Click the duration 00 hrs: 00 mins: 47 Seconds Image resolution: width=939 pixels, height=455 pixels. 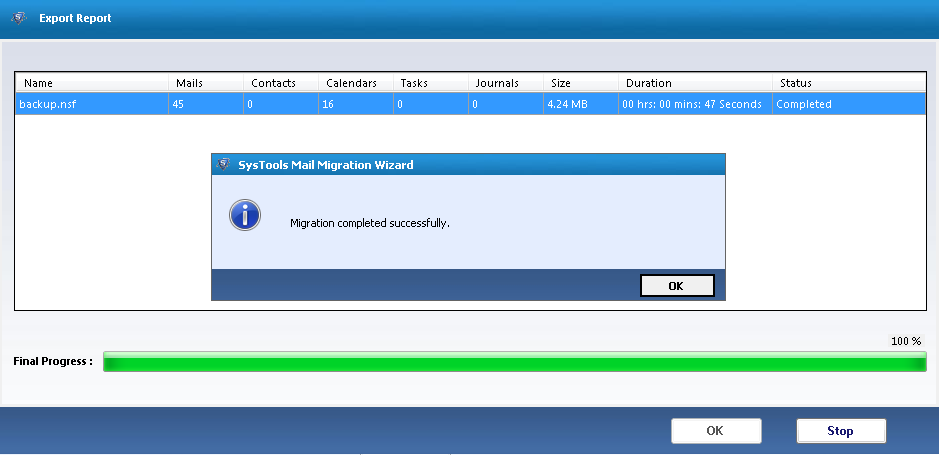click(x=692, y=104)
